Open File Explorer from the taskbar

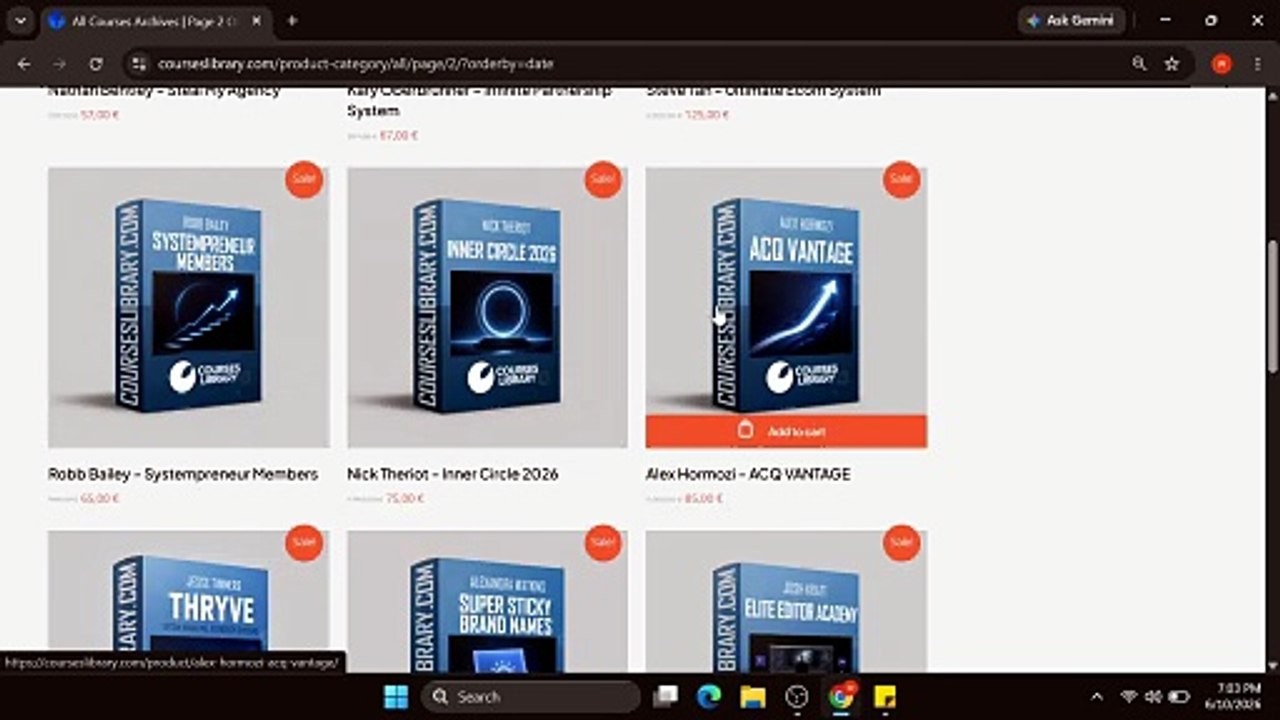[753, 697]
